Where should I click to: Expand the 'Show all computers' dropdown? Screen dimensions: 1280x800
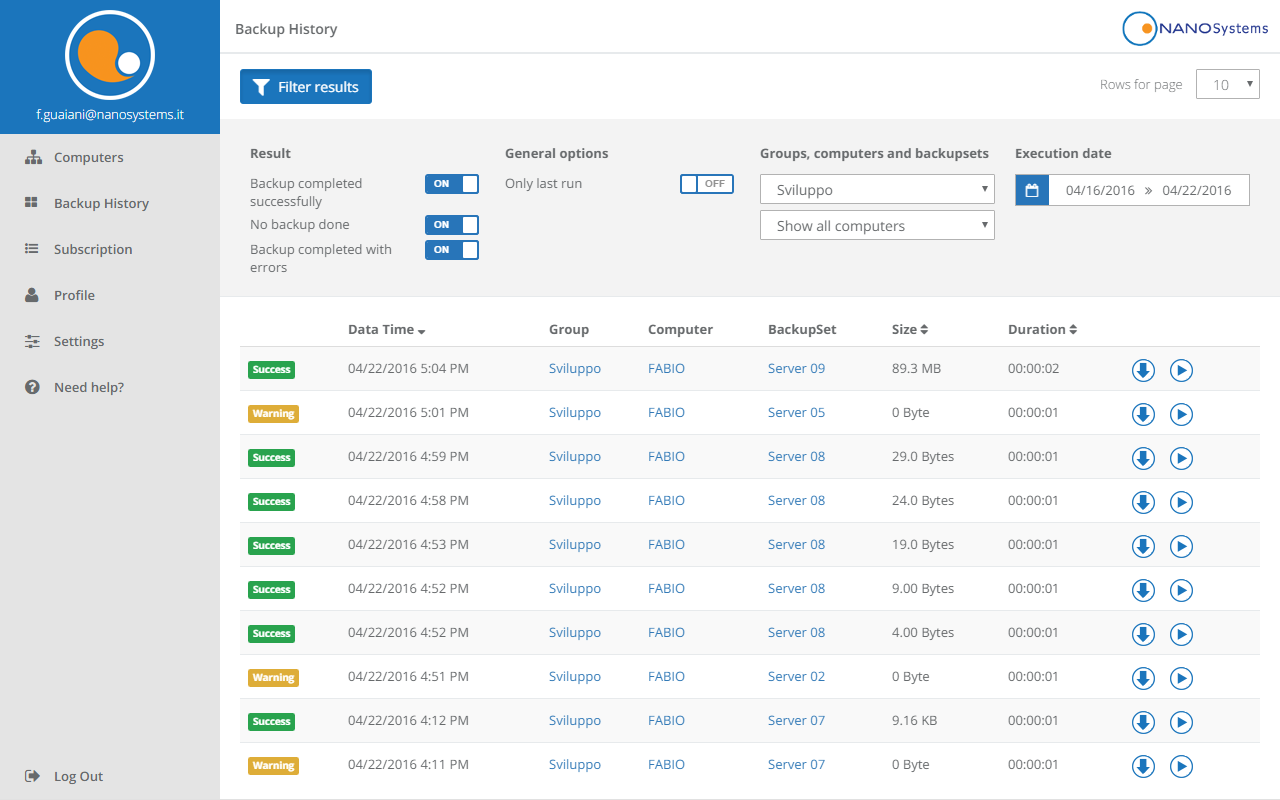click(x=877, y=226)
